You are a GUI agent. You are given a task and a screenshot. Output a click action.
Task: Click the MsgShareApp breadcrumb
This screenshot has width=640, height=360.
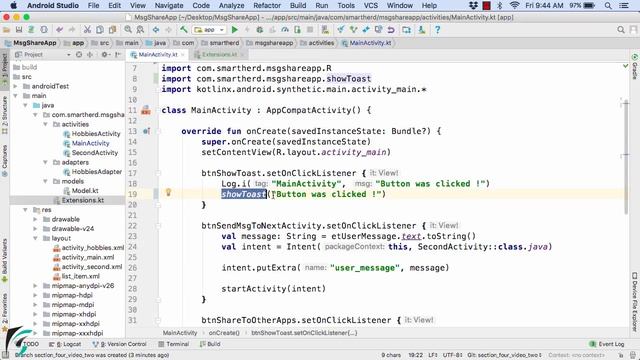tap(30, 43)
